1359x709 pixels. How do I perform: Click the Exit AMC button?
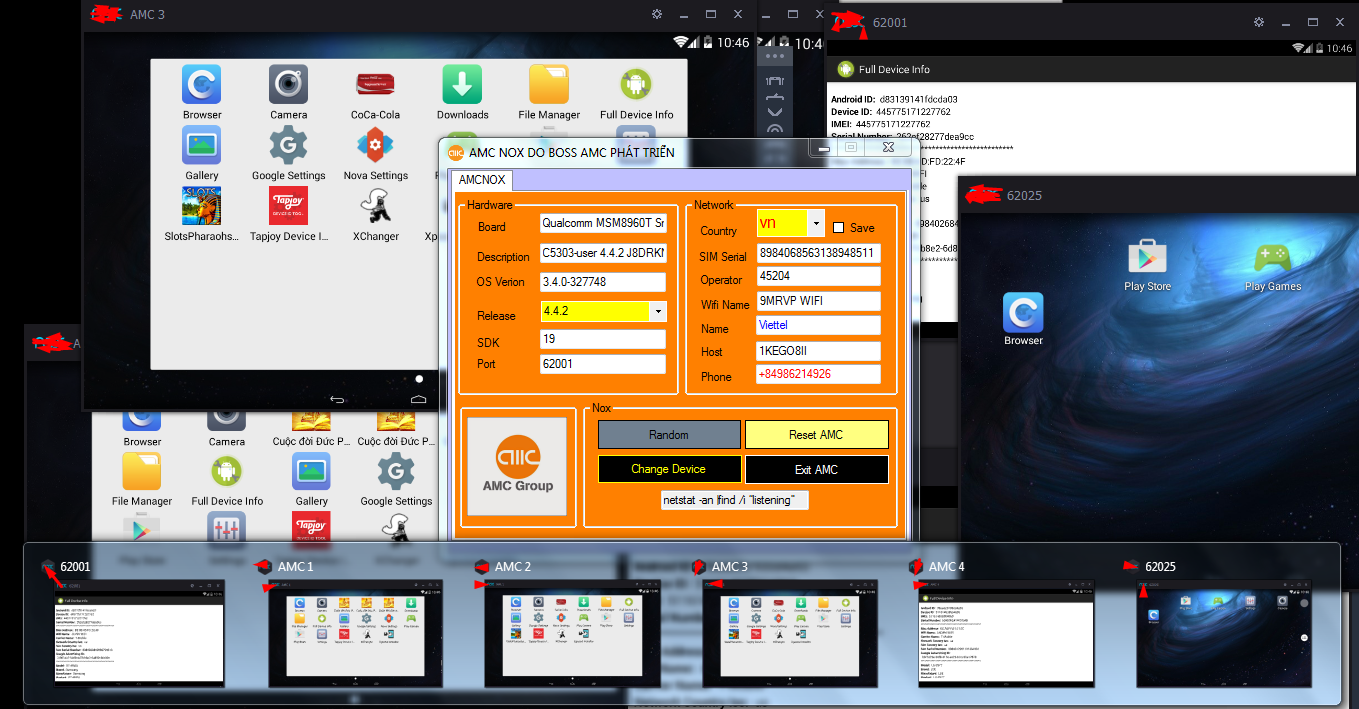click(816, 469)
